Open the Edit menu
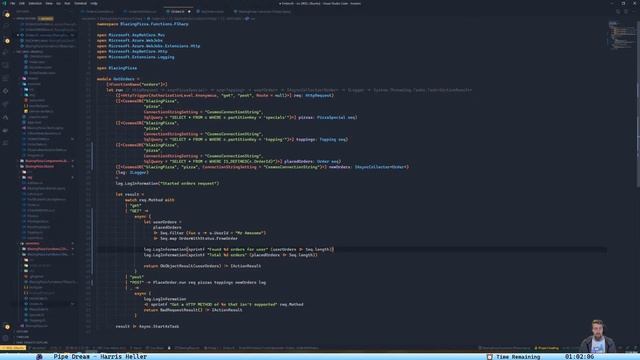Viewport: 640px width, 360px height. coord(22,3)
